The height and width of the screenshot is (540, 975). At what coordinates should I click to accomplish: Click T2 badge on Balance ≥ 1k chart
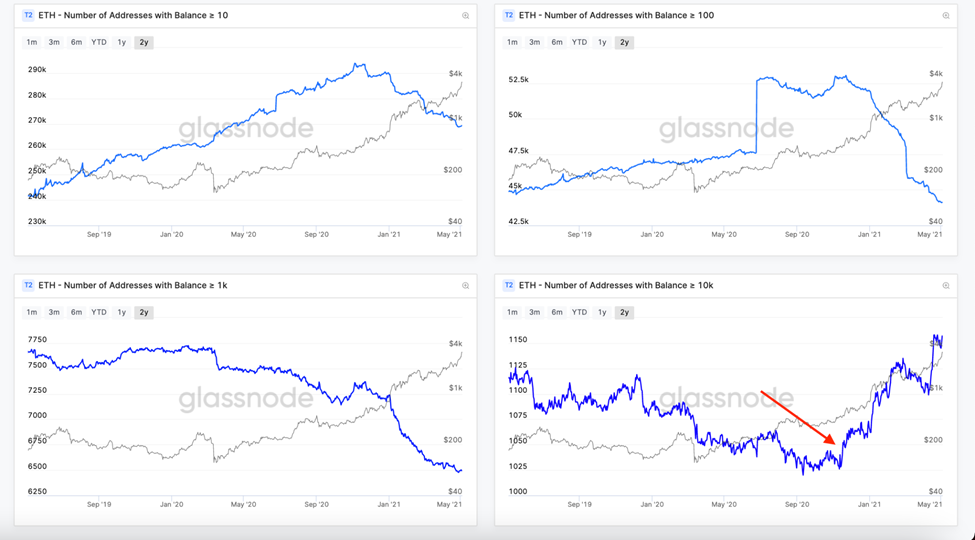point(28,286)
